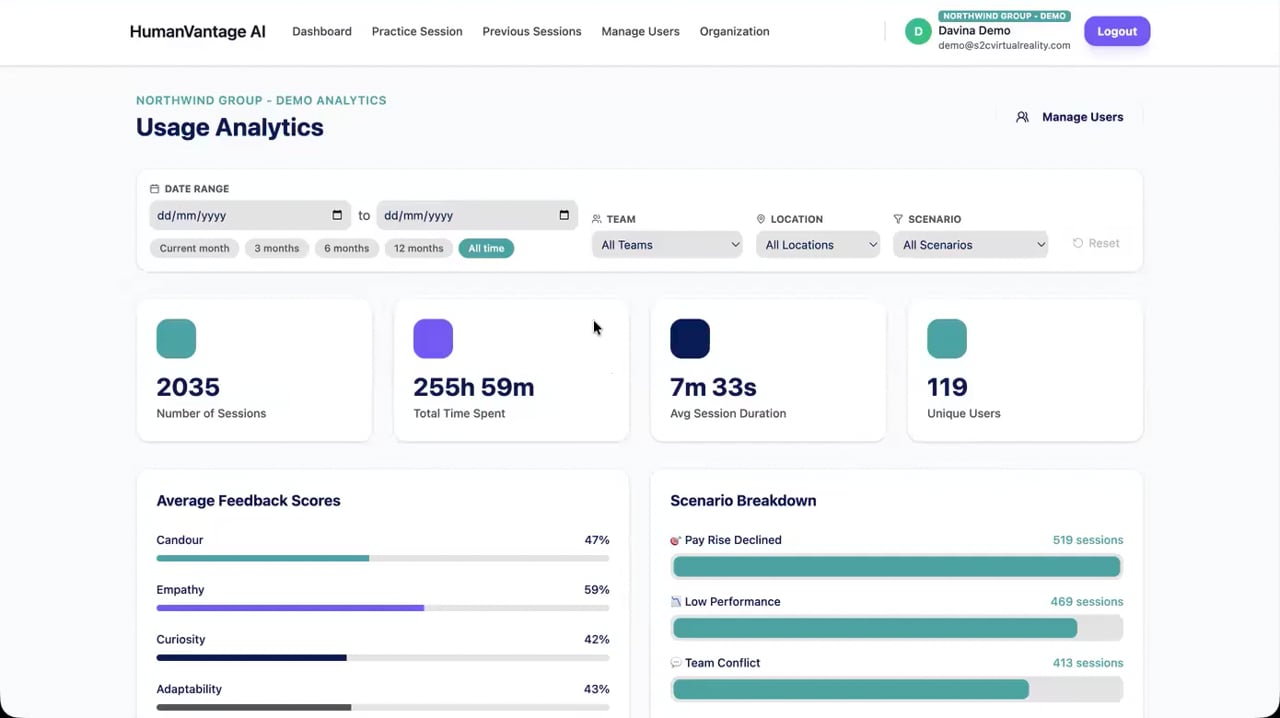Click the Scenario funnel filter icon
Image resolution: width=1280 pixels, height=718 pixels.
tap(898, 219)
